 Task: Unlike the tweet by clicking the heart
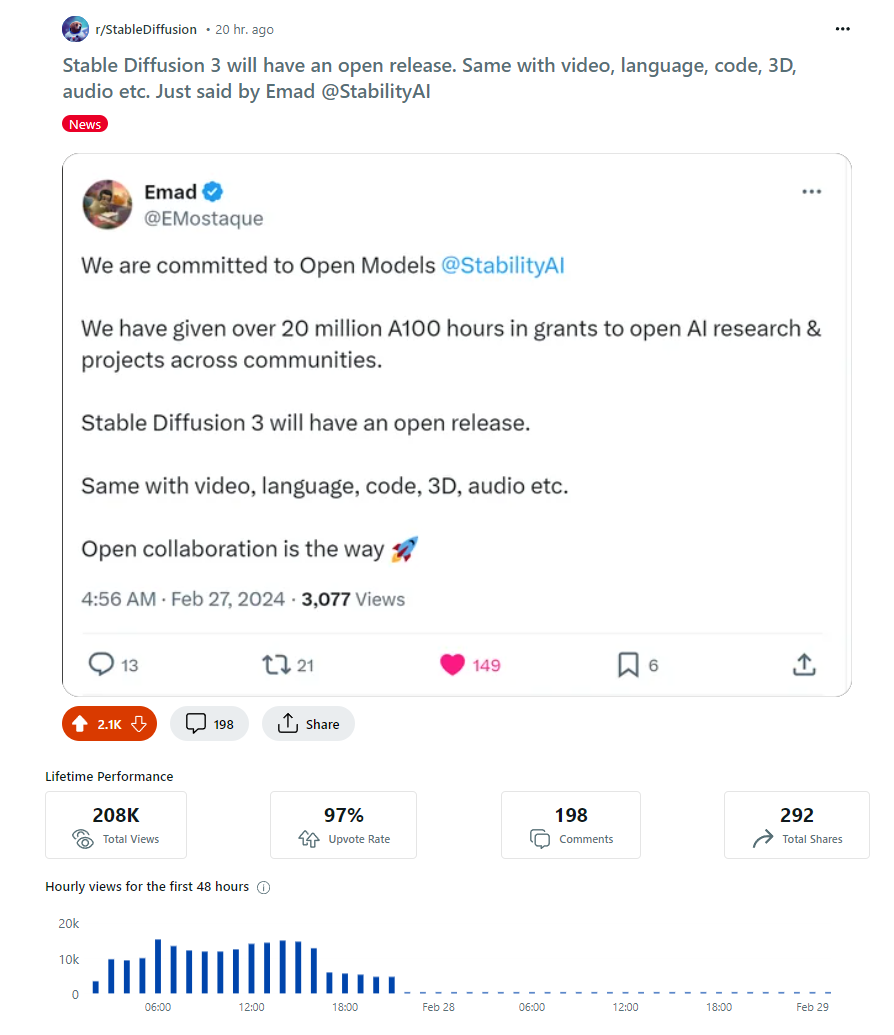452,663
